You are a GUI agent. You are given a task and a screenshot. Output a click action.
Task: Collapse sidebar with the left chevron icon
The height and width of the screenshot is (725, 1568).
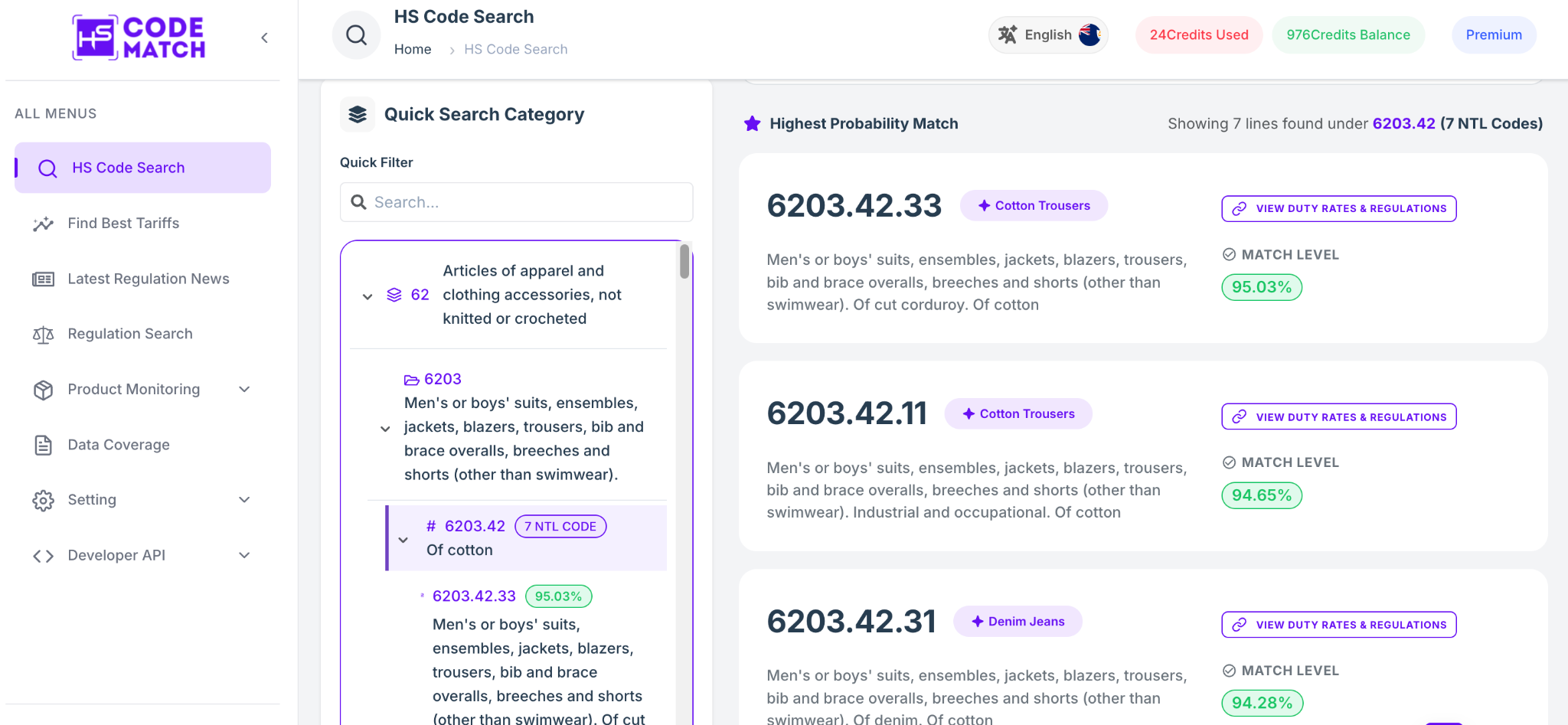pyautogui.click(x=264, y=38)
